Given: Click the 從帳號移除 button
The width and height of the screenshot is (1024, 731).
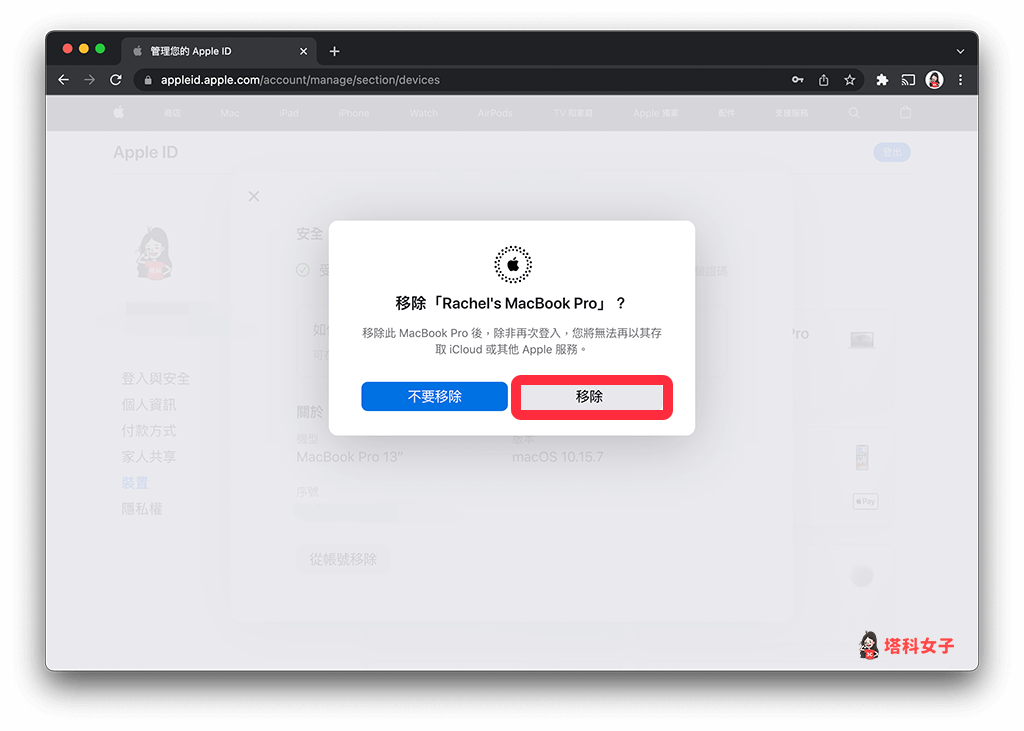Looking at the screenshot, I should (344, 559).
